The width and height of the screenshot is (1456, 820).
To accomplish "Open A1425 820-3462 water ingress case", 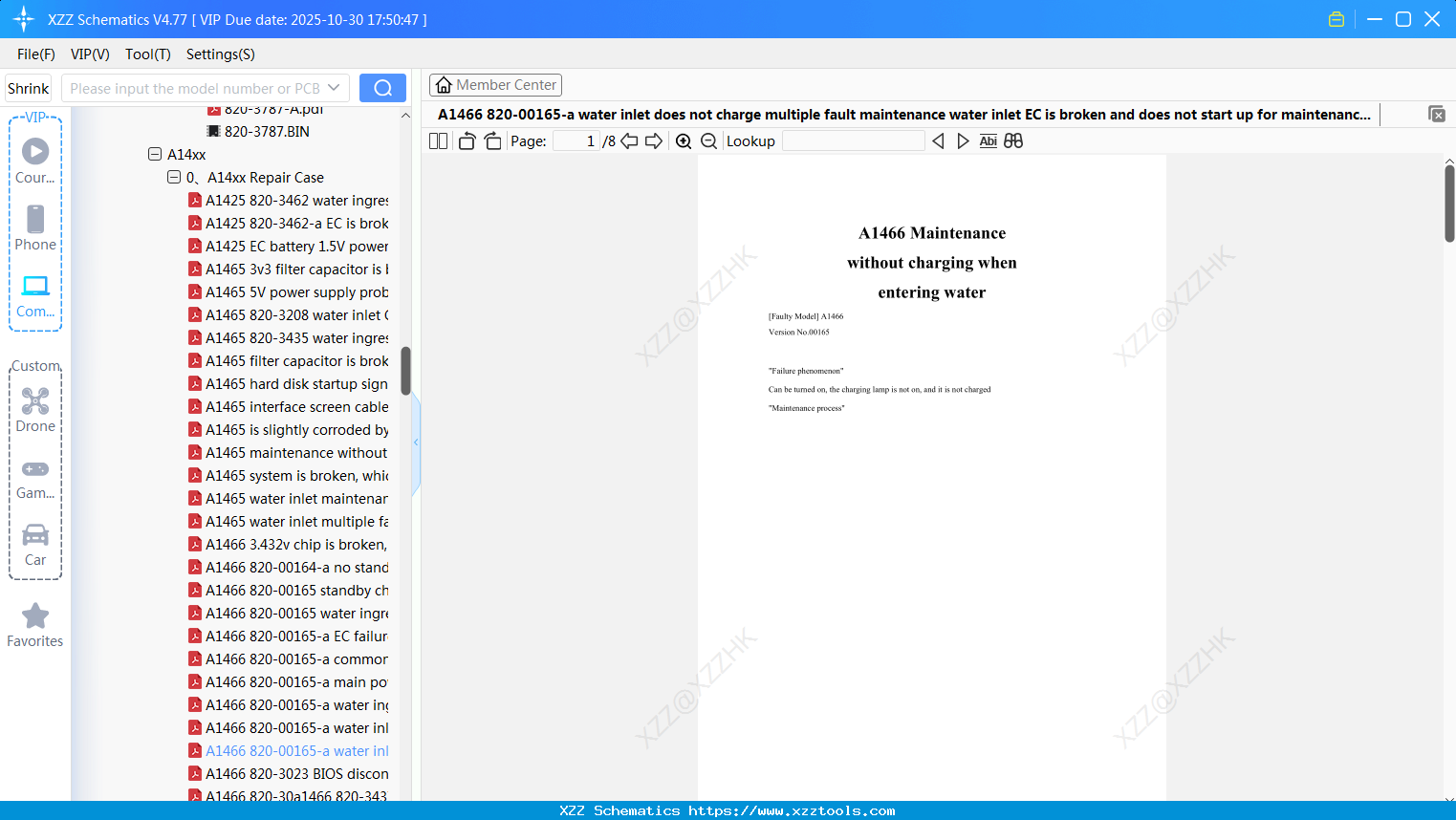I will click(289, 201).
